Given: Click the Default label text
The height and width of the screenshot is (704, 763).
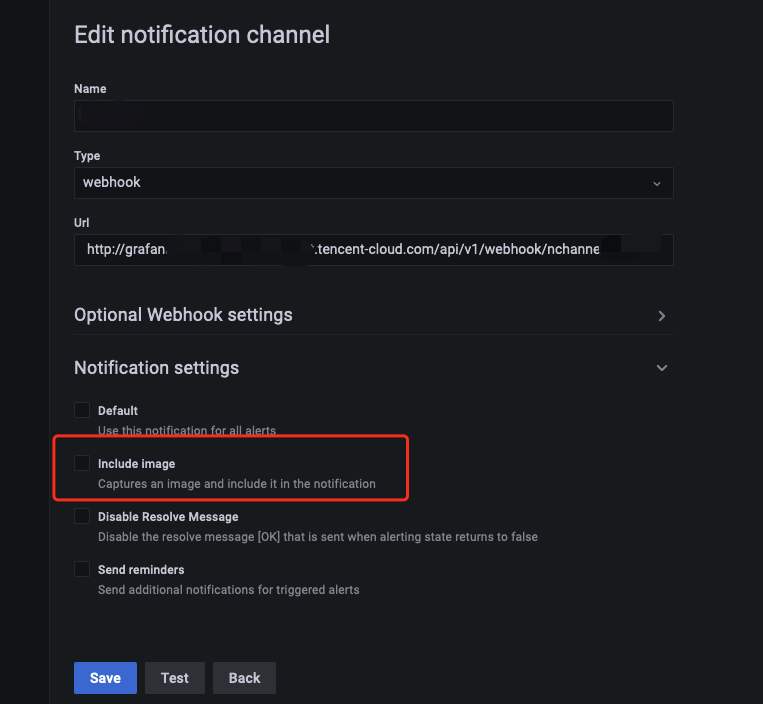Looking at the screenshot, I should [118, 411].
